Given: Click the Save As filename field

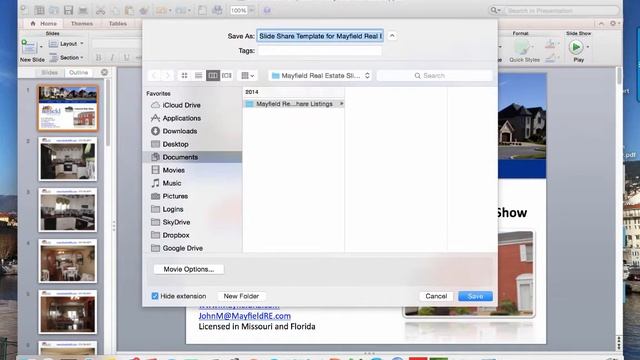Looking at the screenshot, I should point(320,36).
